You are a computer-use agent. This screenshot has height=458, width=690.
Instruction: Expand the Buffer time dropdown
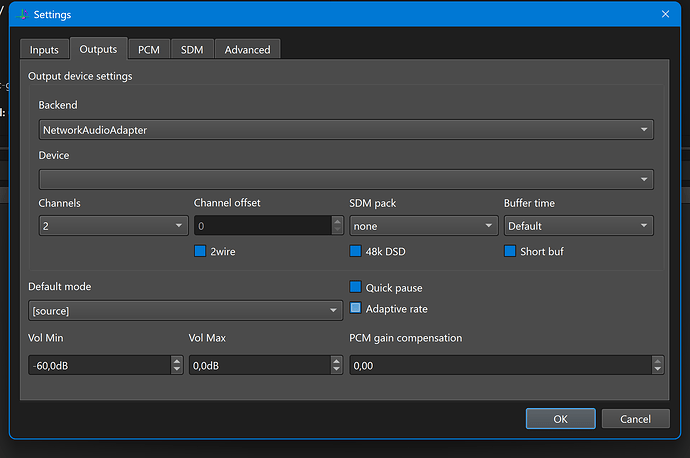pos(577,226)
